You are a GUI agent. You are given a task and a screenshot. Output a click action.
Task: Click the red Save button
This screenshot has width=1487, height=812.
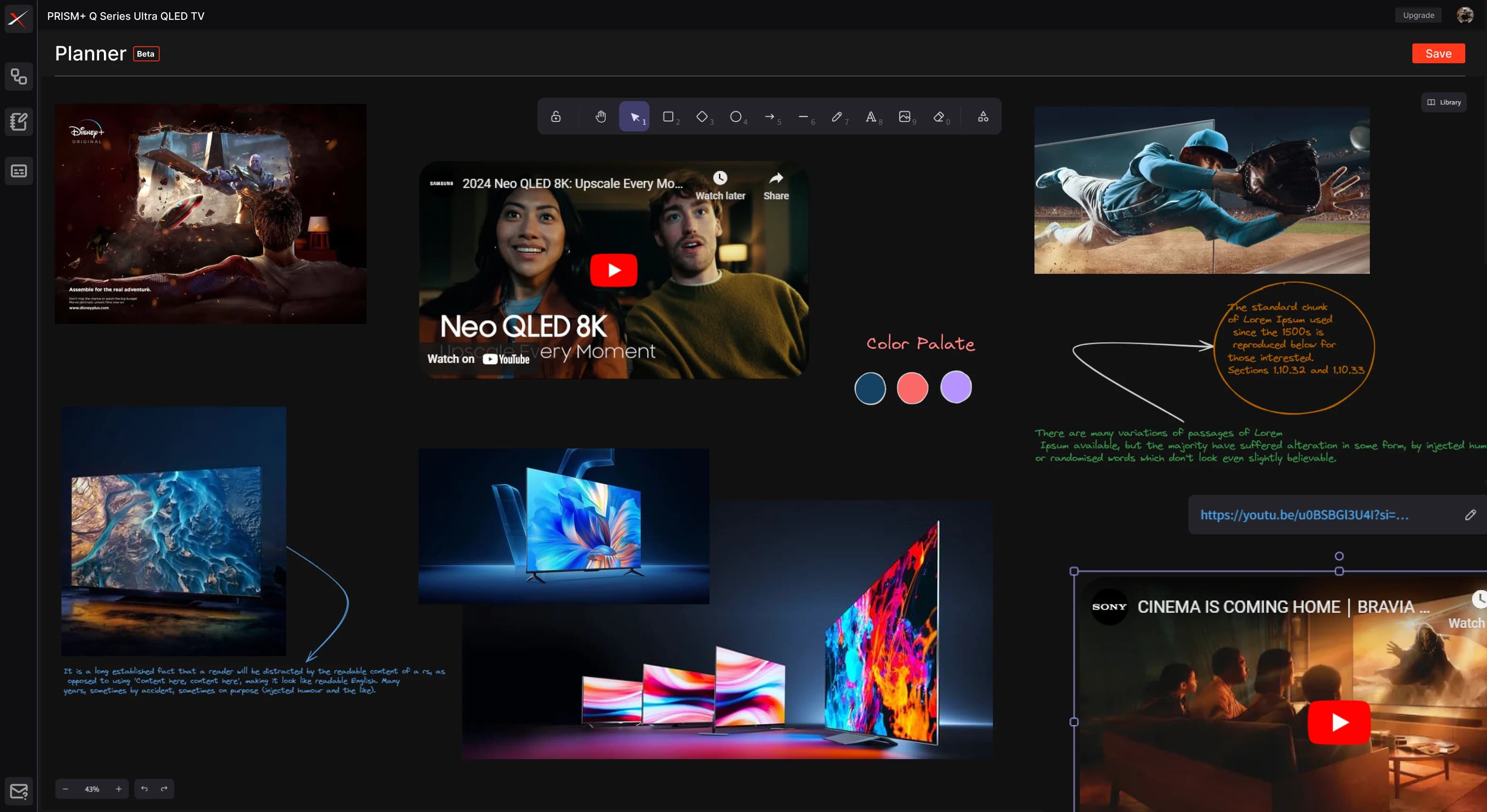(1438, 54)
